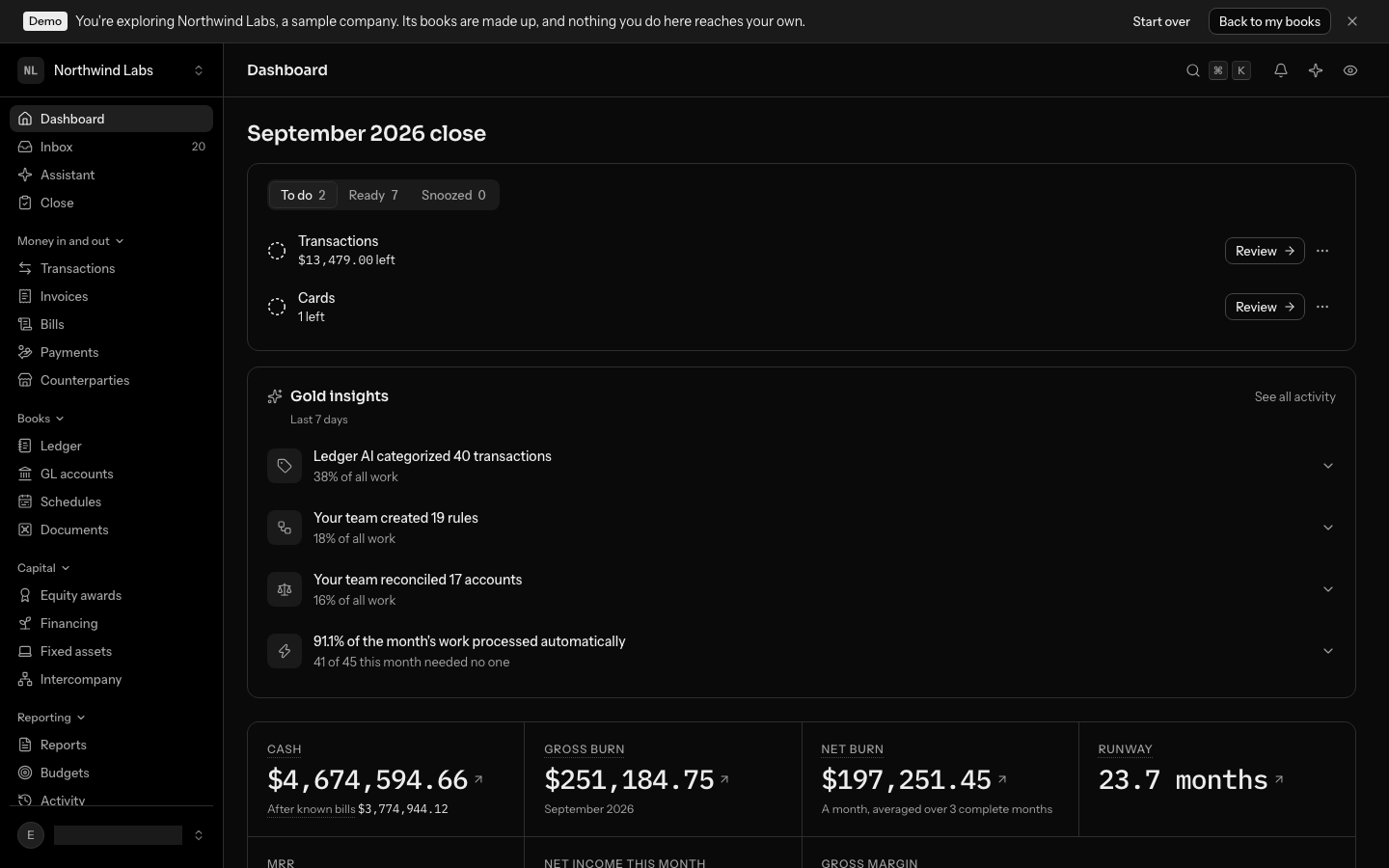The height and width of the screenshot is (868, 1389).
Task: Open See all activity link
Action: [1294, 396]
